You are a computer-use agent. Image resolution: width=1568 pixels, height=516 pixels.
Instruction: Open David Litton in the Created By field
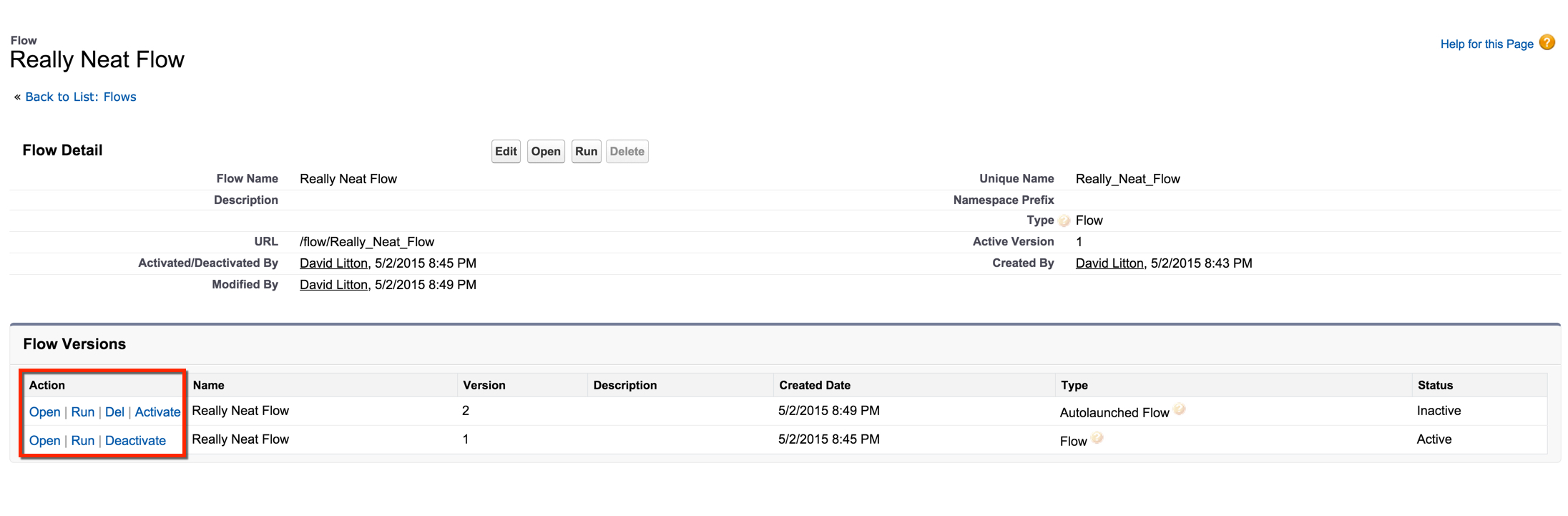[x=1109, y=263]
